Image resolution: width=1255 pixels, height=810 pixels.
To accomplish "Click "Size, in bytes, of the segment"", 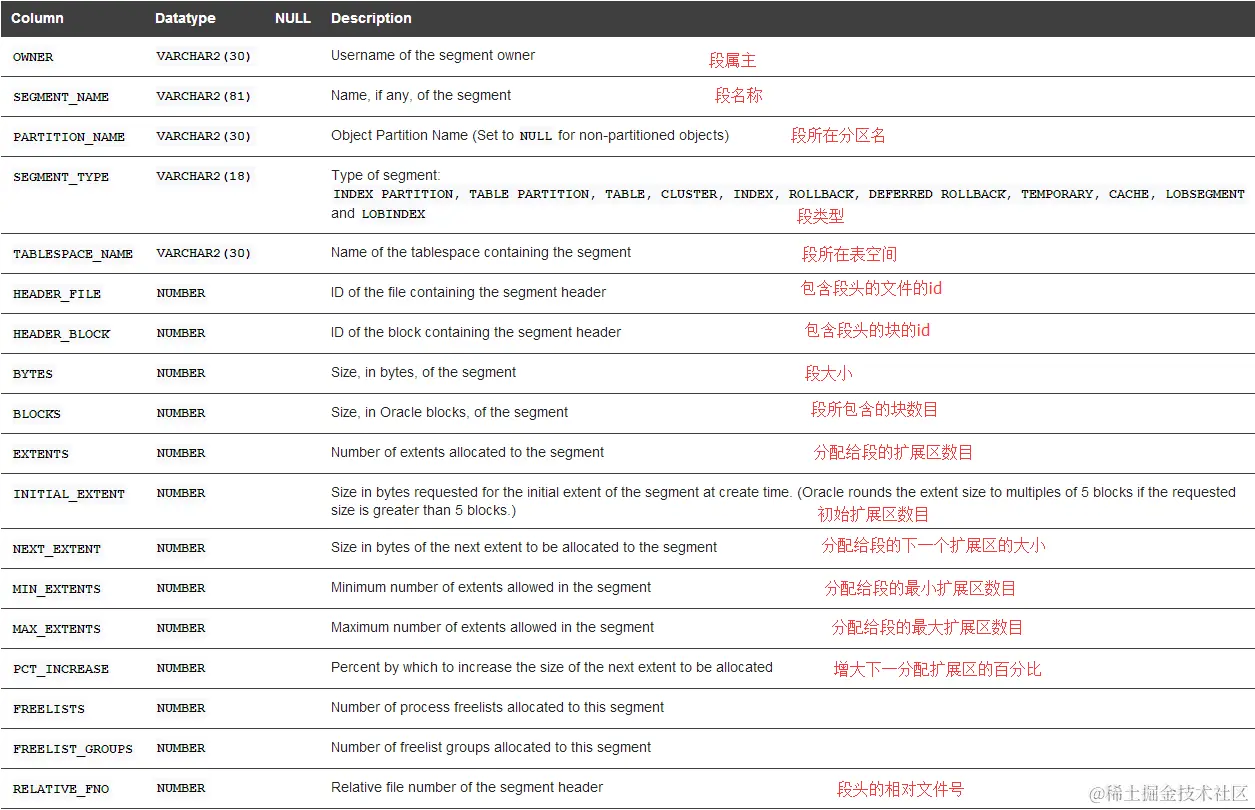I will [x=424, y=373].
